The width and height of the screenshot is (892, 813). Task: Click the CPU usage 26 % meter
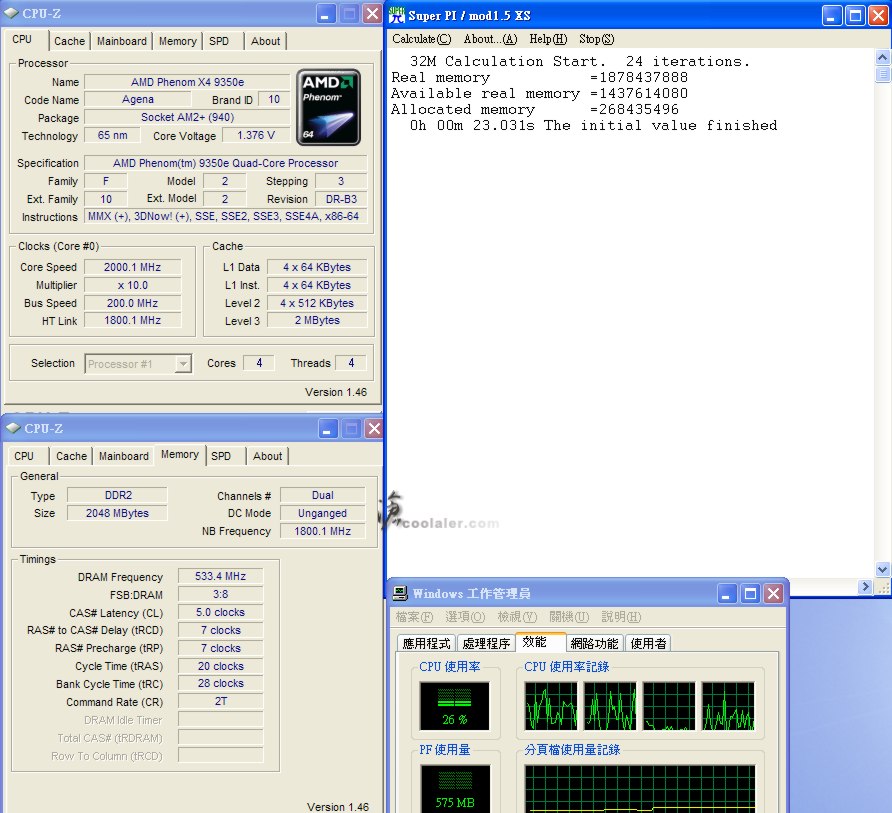pos(455,706)
